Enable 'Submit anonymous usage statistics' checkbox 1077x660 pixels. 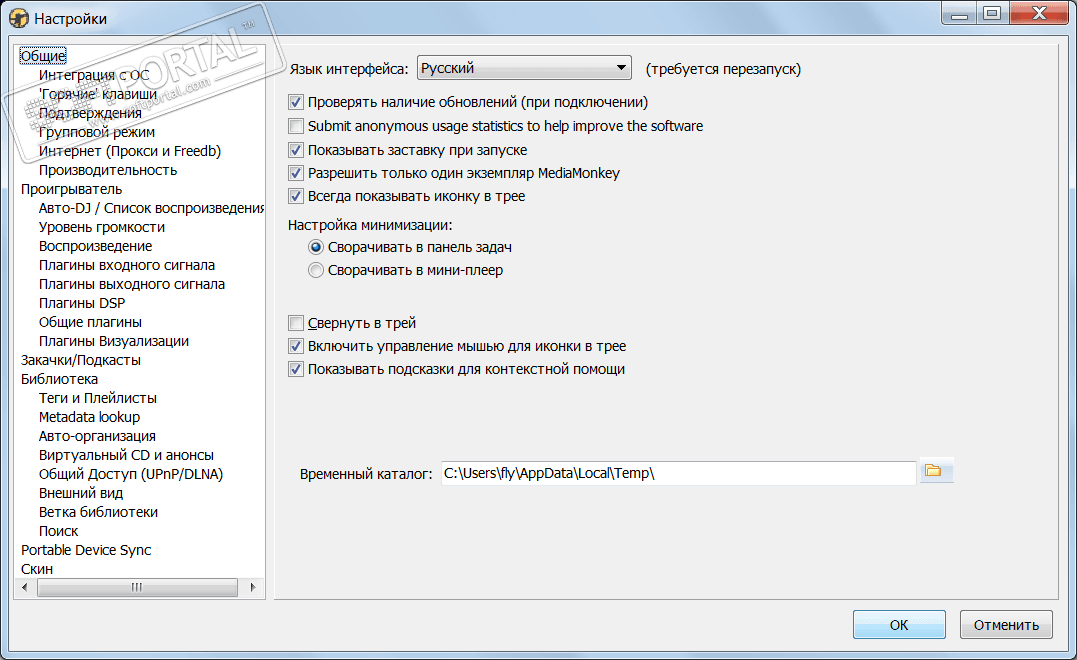296,126
